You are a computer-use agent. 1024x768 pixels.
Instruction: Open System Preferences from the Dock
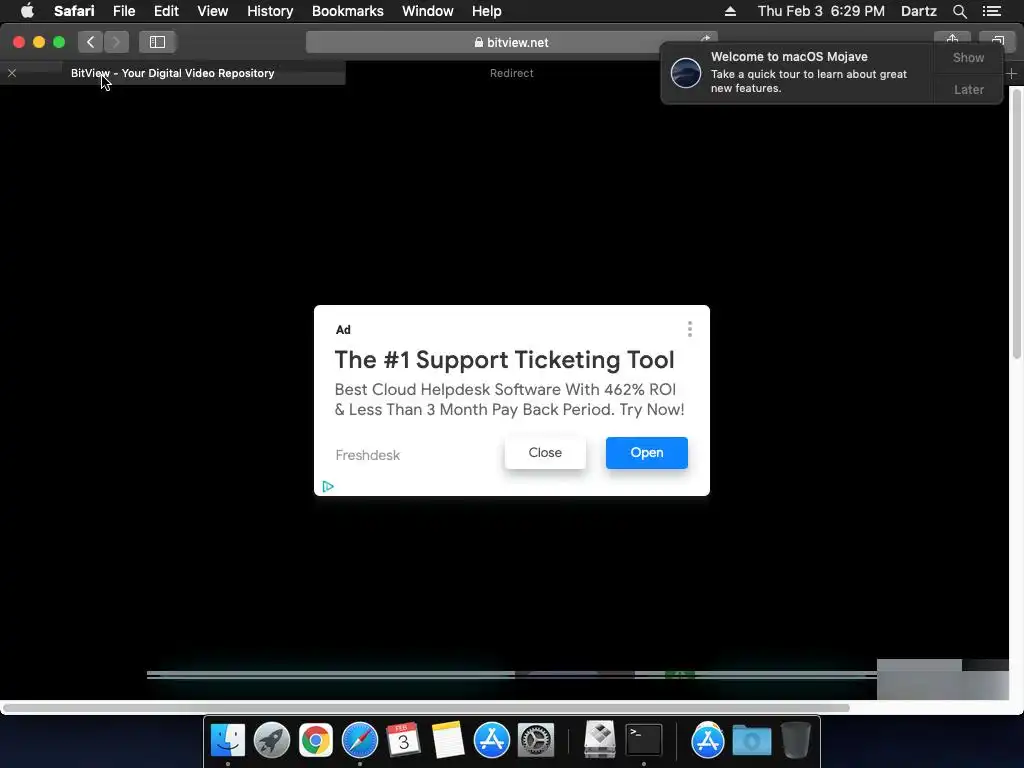click(x=536, y=740)
